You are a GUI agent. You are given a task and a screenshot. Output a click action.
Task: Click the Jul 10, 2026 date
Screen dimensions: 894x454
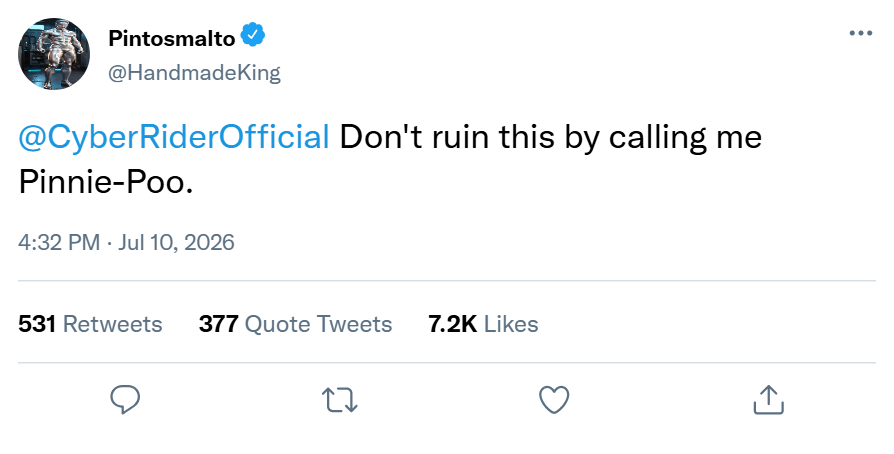176,242
